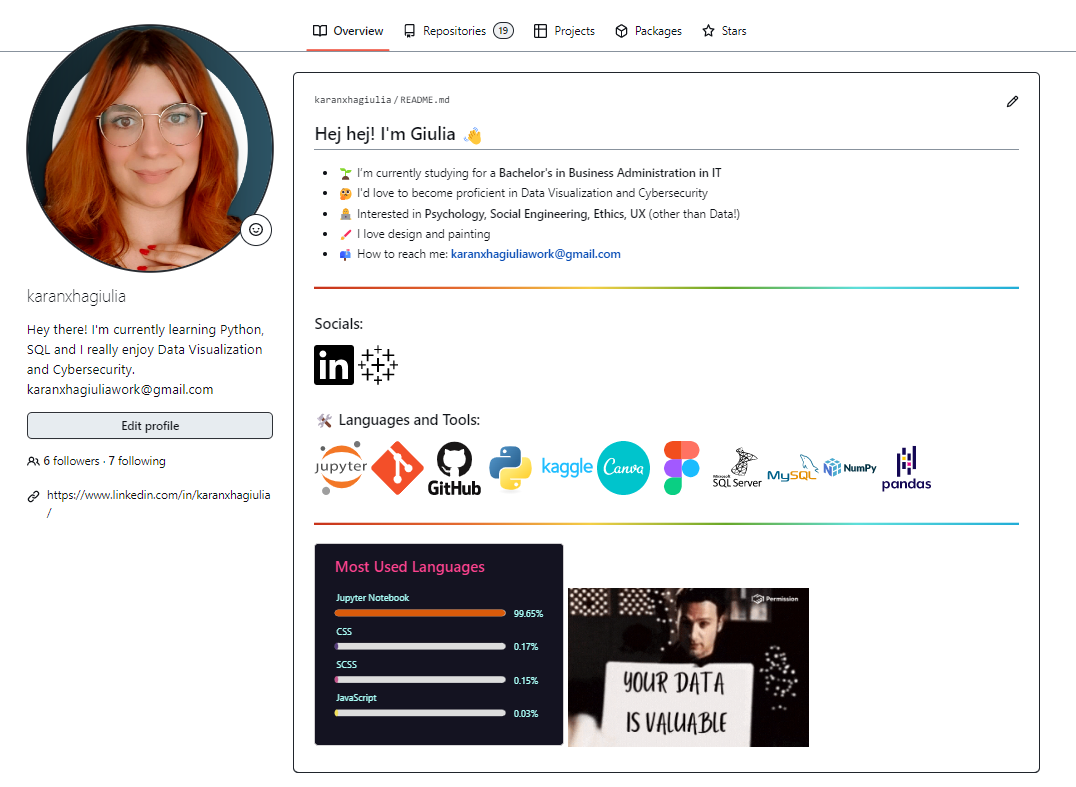Click the NumPy logo
The width and height of the screenshot is (1076, 787).
[x=850, y=468]
